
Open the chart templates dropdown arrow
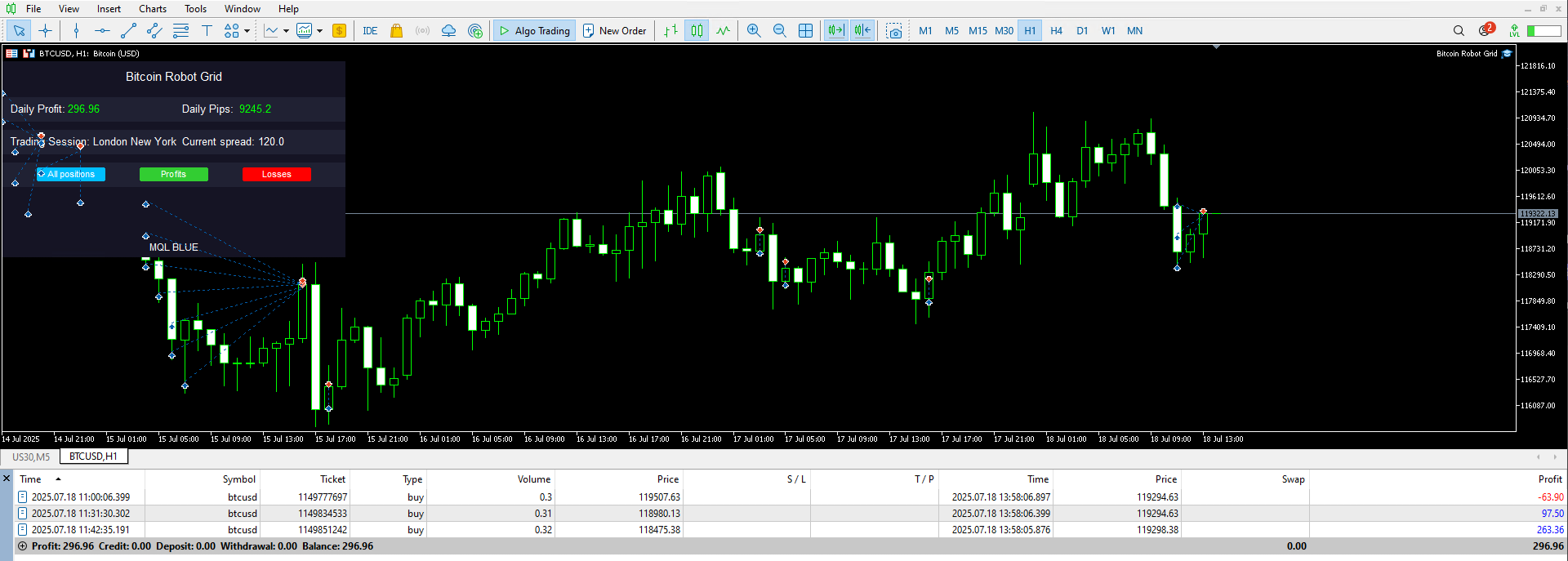tap(319, 31)
